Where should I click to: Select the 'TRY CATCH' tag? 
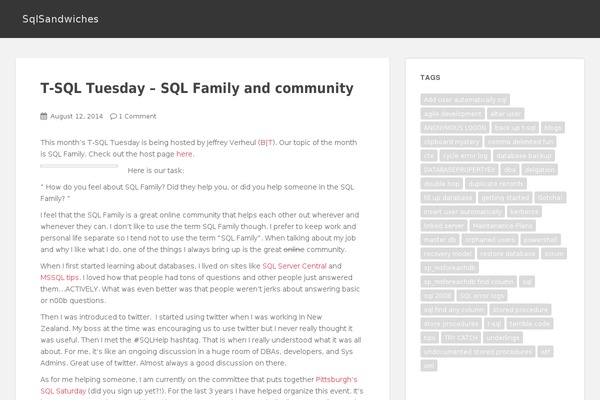pyautogui.click(x=461, y=338)
